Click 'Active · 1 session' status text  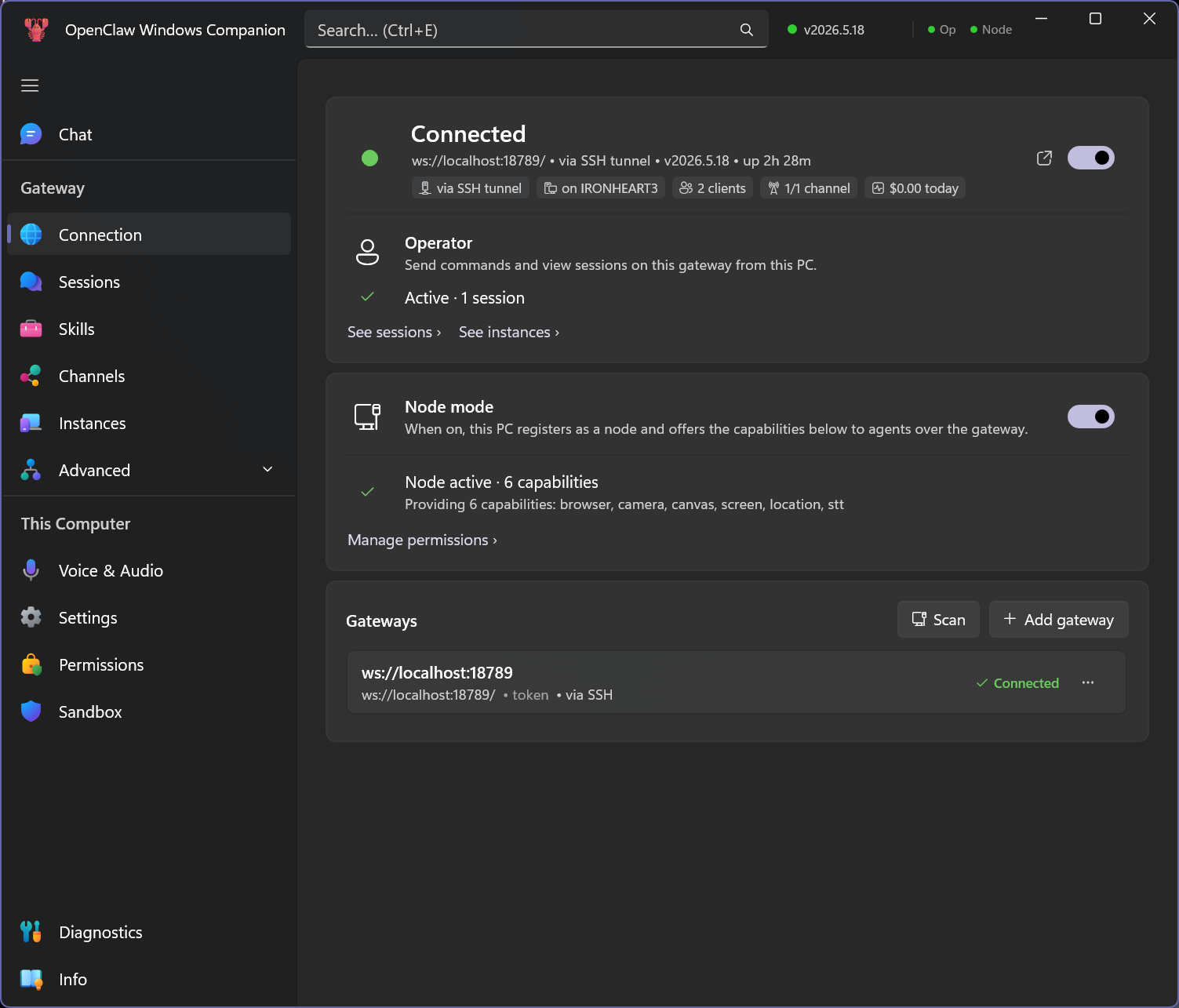click(464, 298)
